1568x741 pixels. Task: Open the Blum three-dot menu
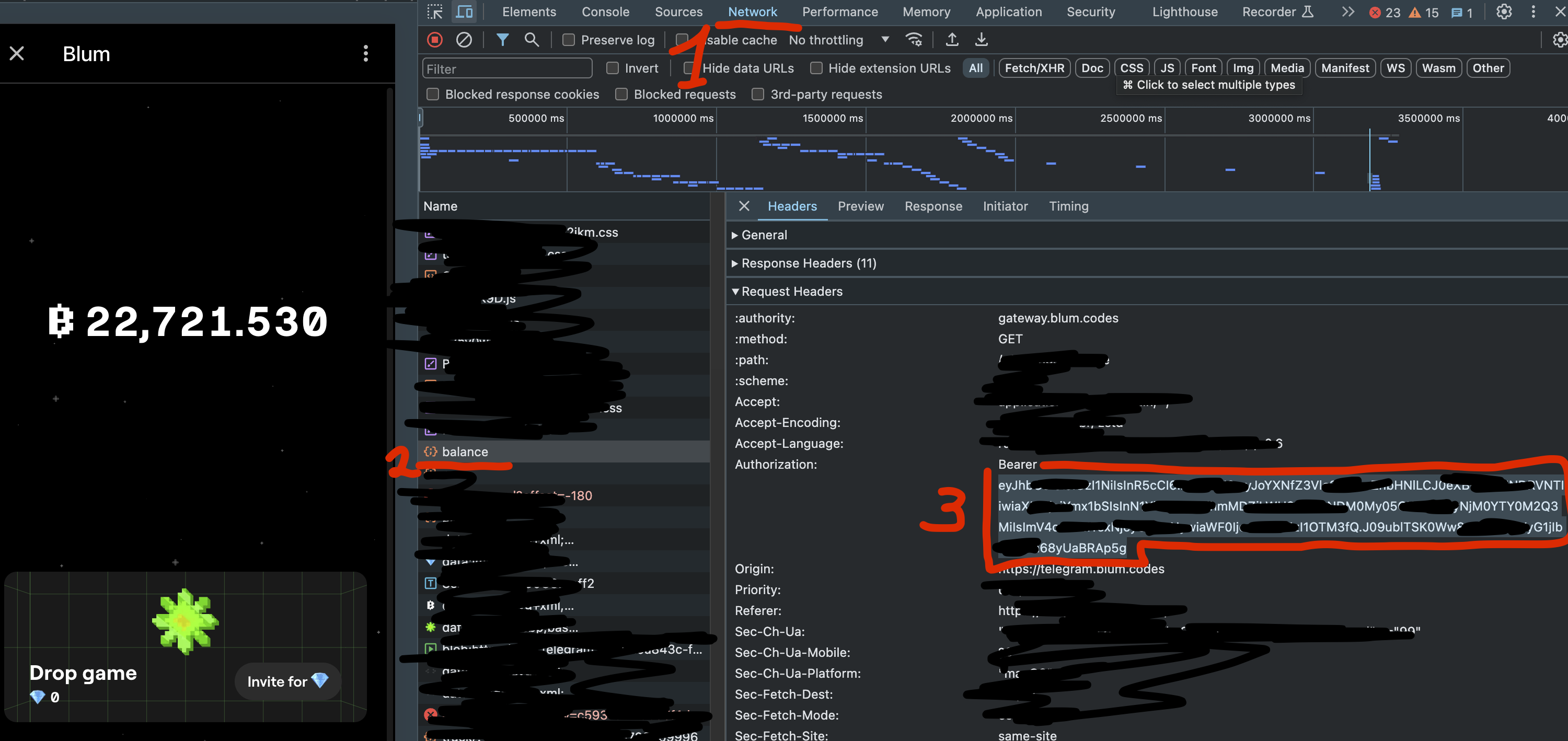click(366, 53)
